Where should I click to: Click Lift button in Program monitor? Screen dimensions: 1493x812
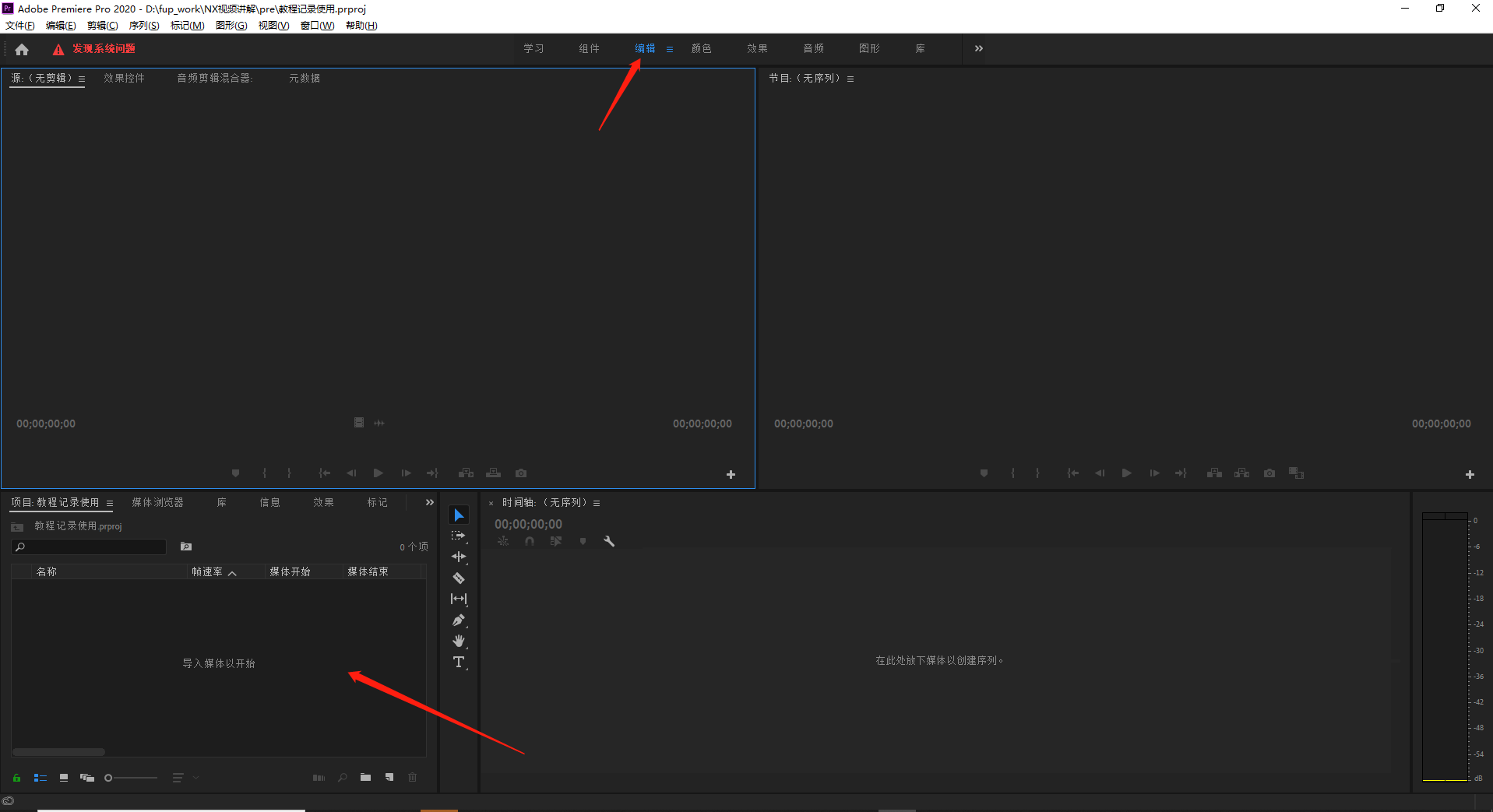tap(1214, 473)
